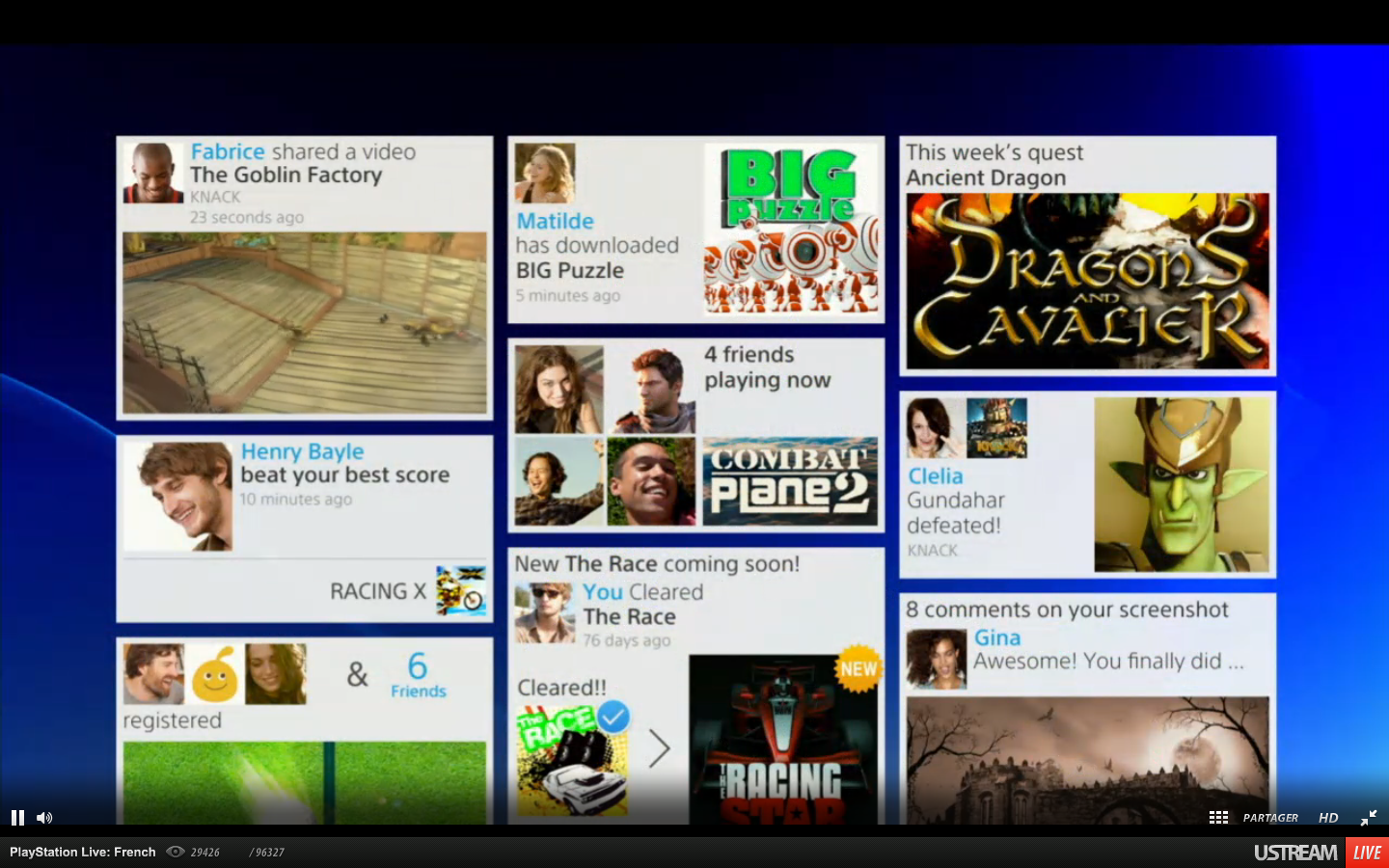Click Matilde's profile picture
Viewport: 1389px width, 868px height.
tap(545, 171)
